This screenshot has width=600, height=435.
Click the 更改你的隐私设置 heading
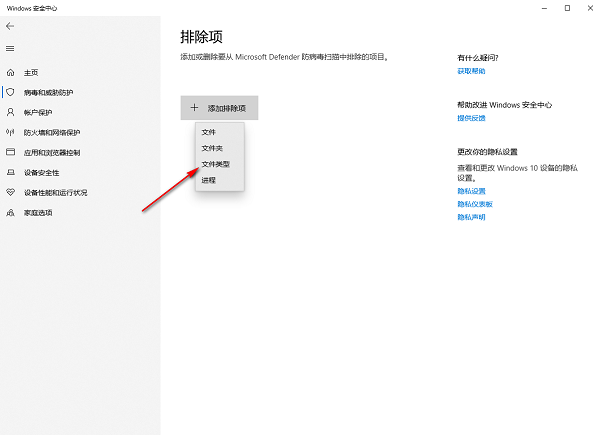[487, 152]
